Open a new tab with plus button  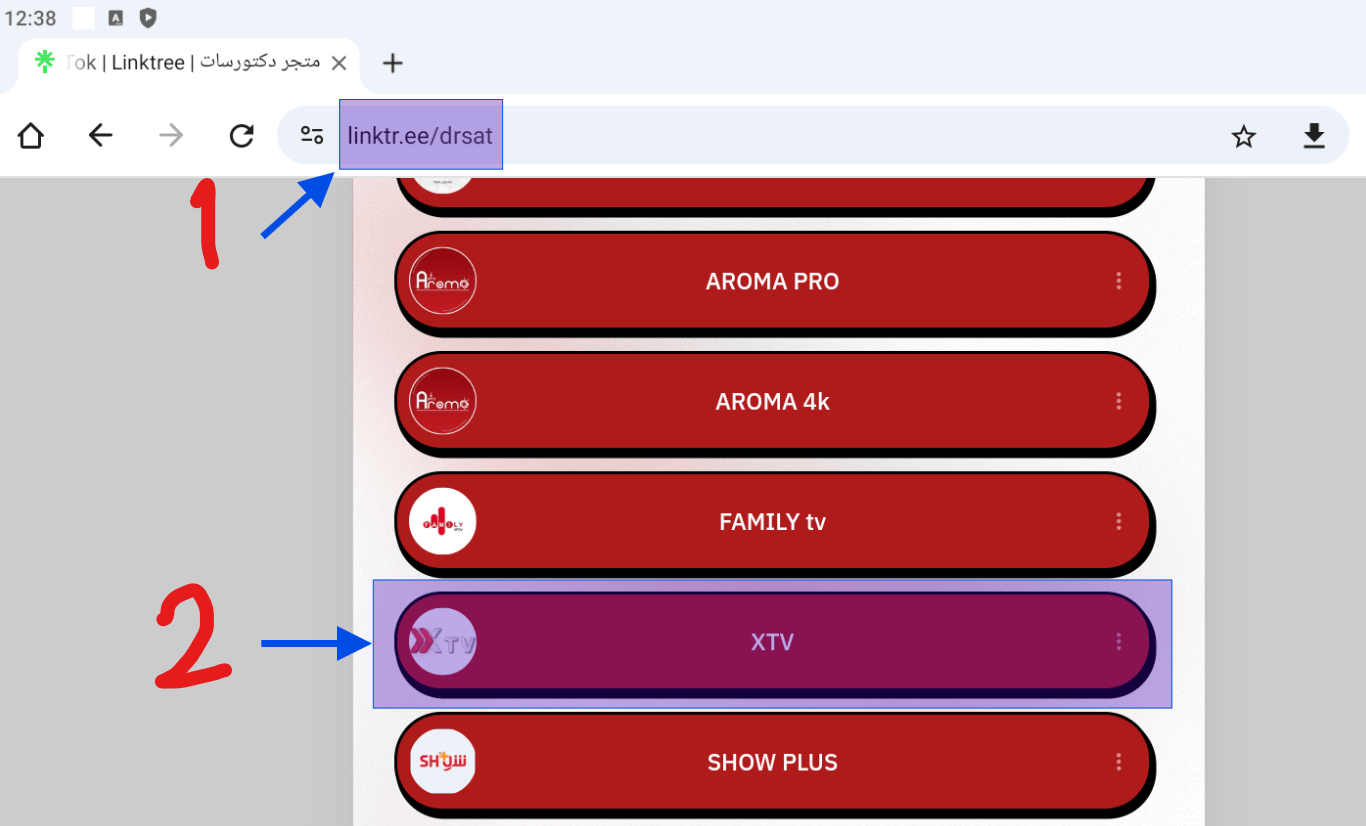click(x=393, y=63)
